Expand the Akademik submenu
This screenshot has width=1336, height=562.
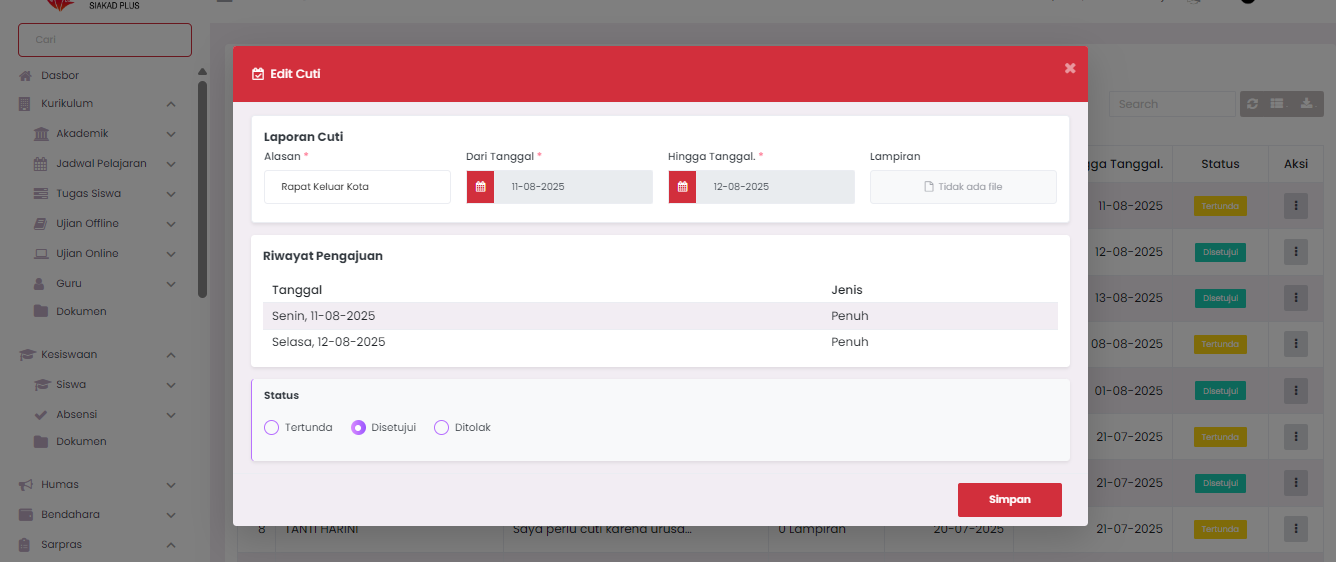171,134
